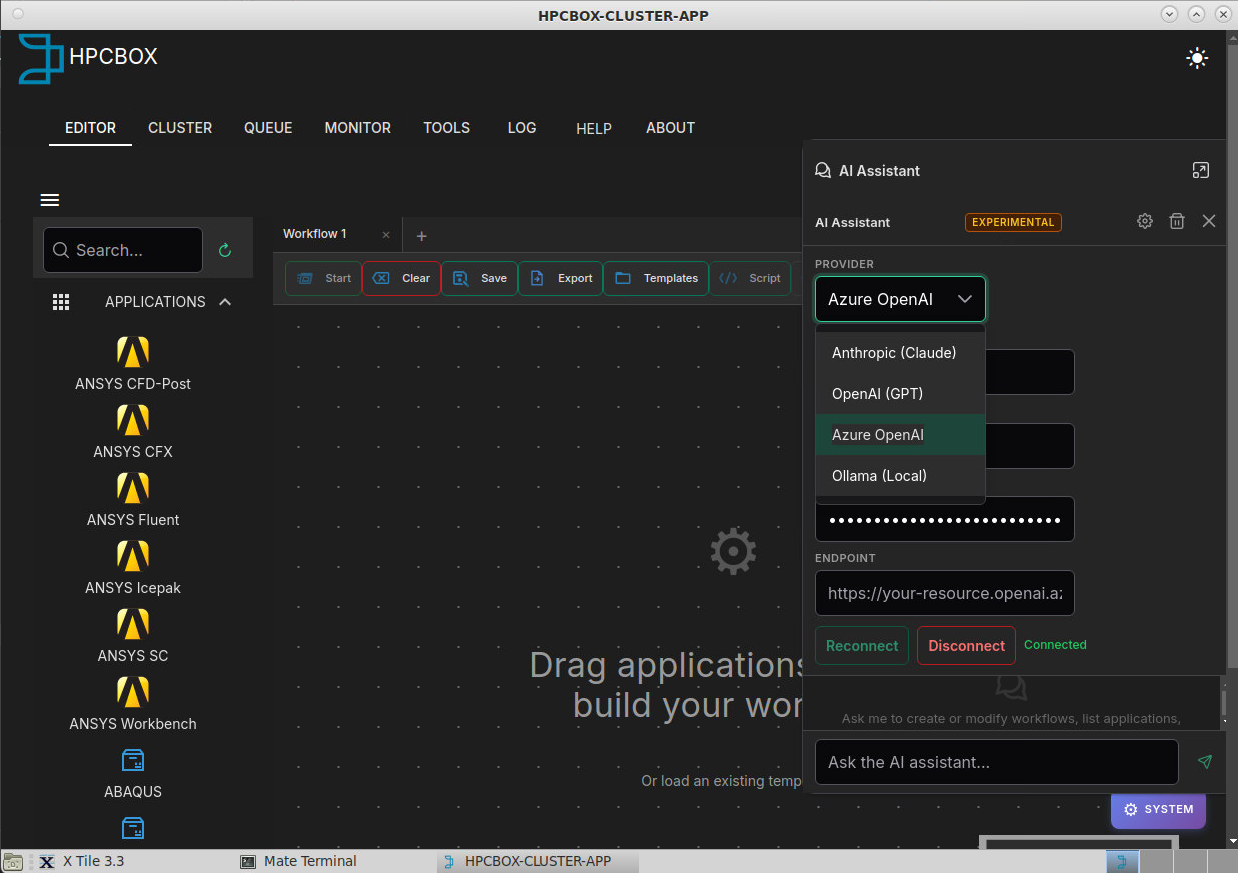Open the hamburger sidebar menu

pyautogui.click(x=50, y=200)
